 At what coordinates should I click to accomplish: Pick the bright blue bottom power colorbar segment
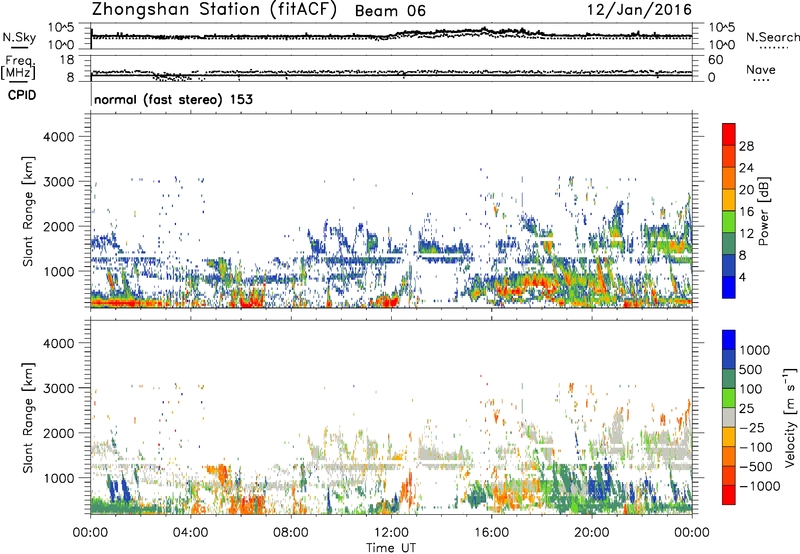tap(729, 288)
